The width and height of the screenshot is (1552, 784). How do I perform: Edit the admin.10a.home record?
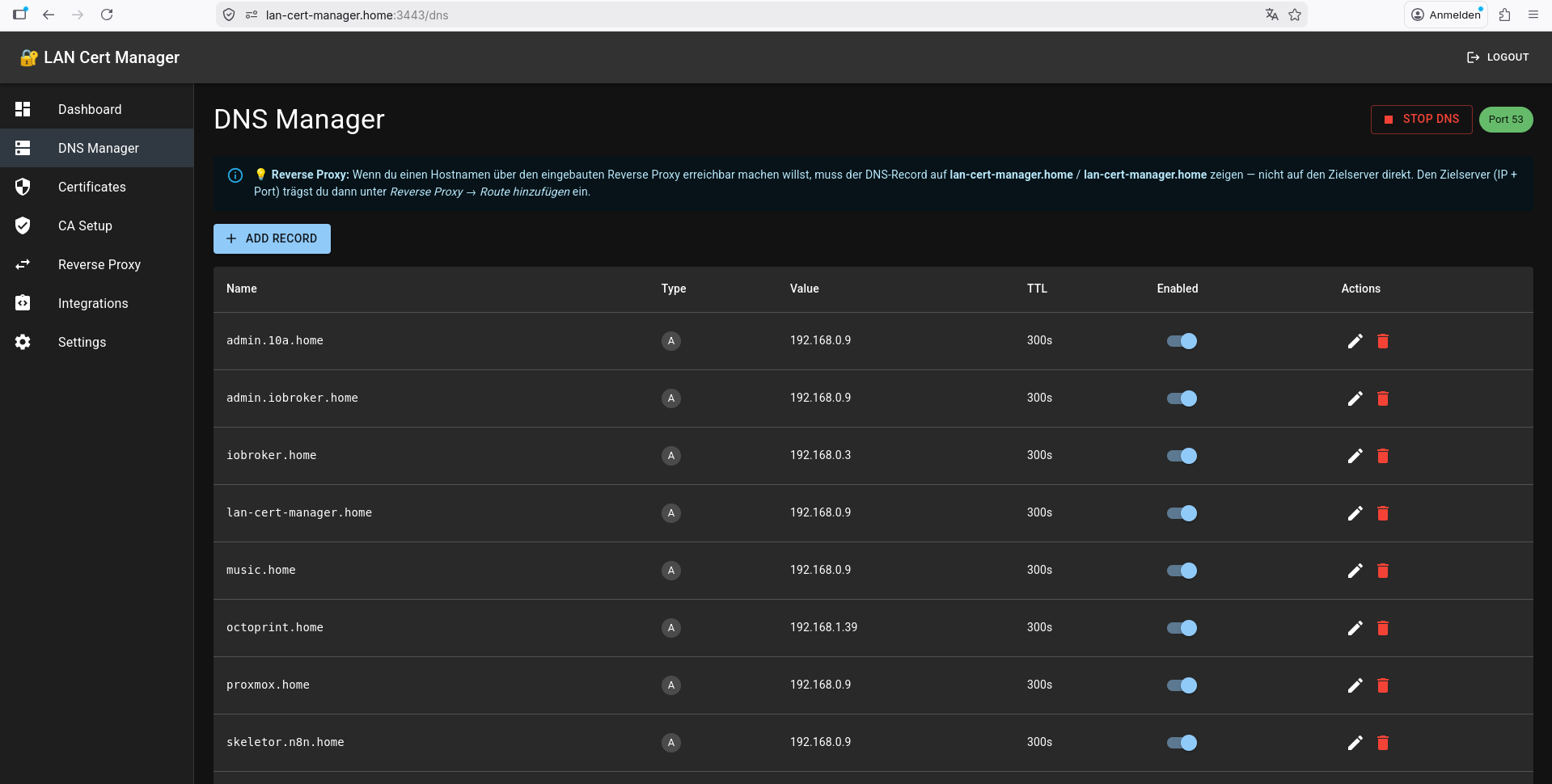click(1355, 341)
